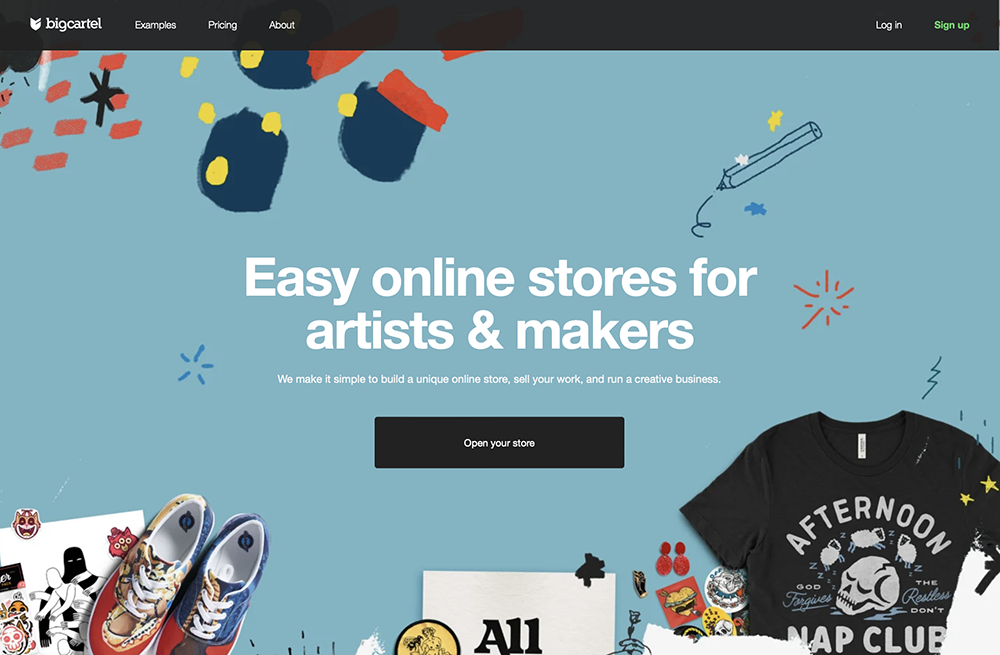This screenshot has width=1000, height=655.
Task: Click the Big Cartel shield logo icon
Action: (36, 24)
